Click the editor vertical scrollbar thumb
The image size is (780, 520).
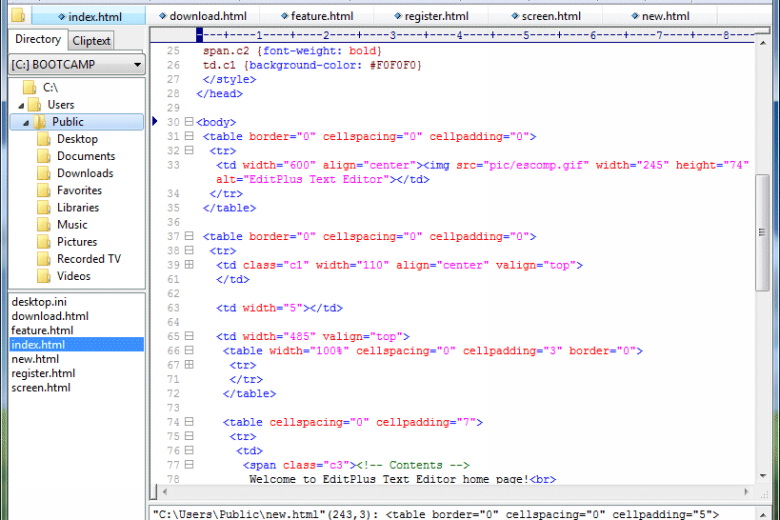(x=762, y=232)
